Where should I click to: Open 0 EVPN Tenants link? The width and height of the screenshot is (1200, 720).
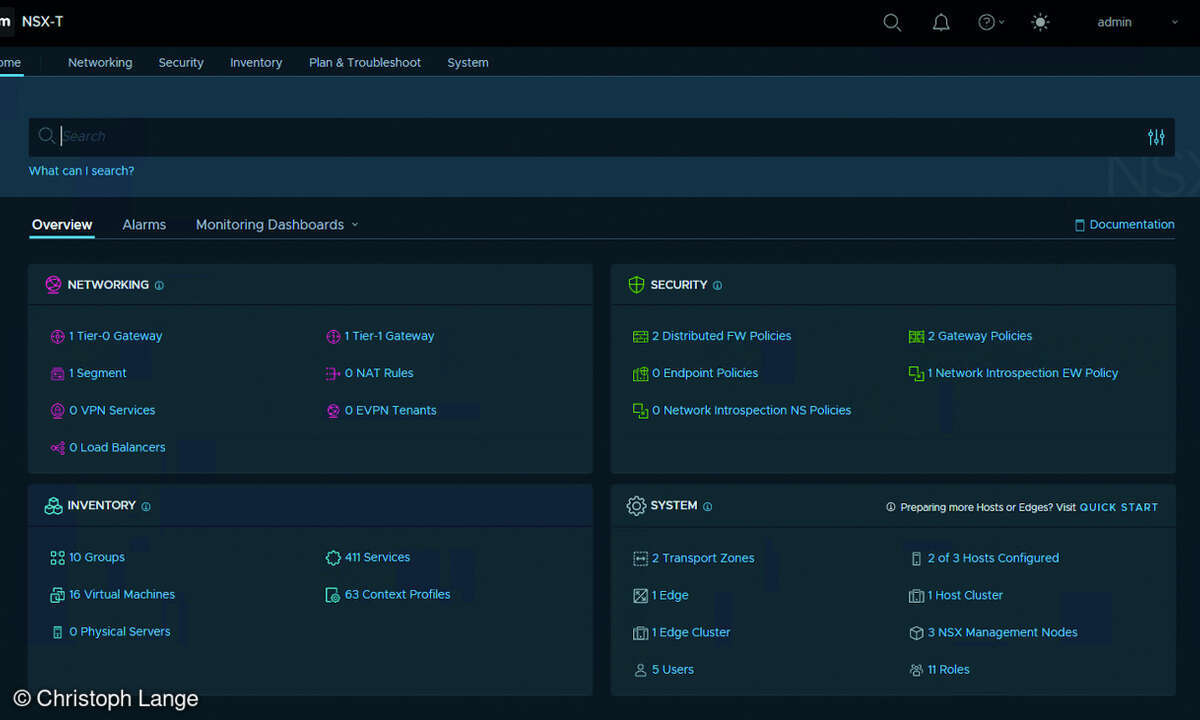[390, 410]
